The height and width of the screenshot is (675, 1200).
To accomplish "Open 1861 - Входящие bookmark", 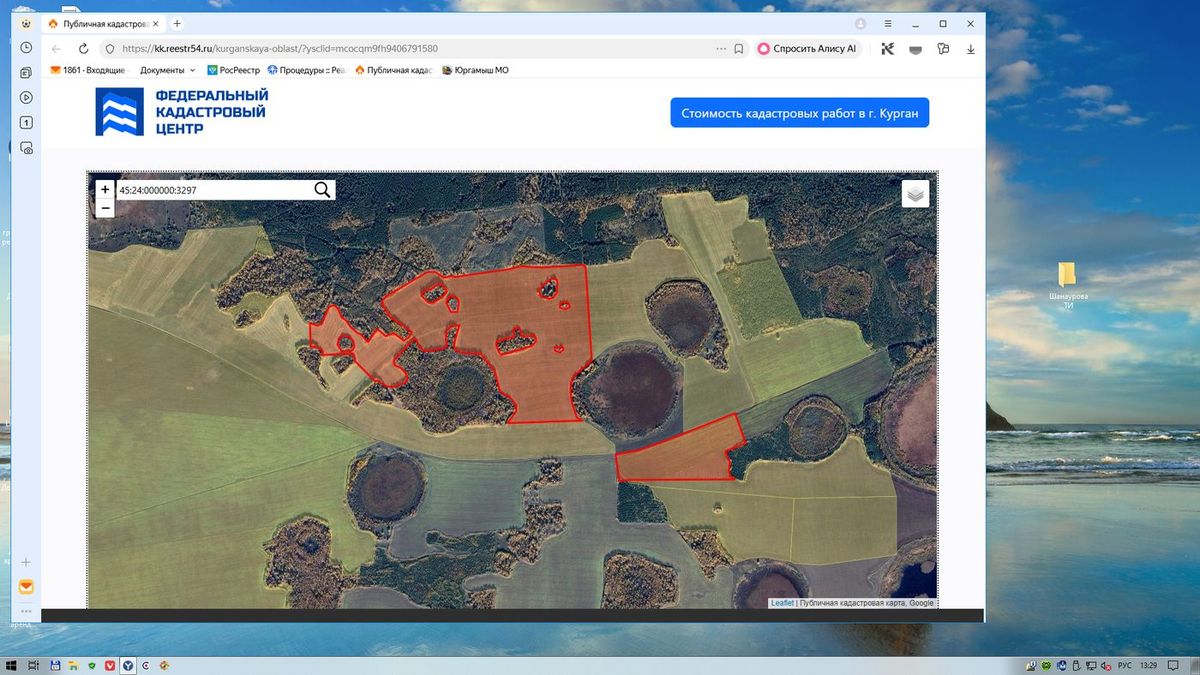I will [88, 70].
